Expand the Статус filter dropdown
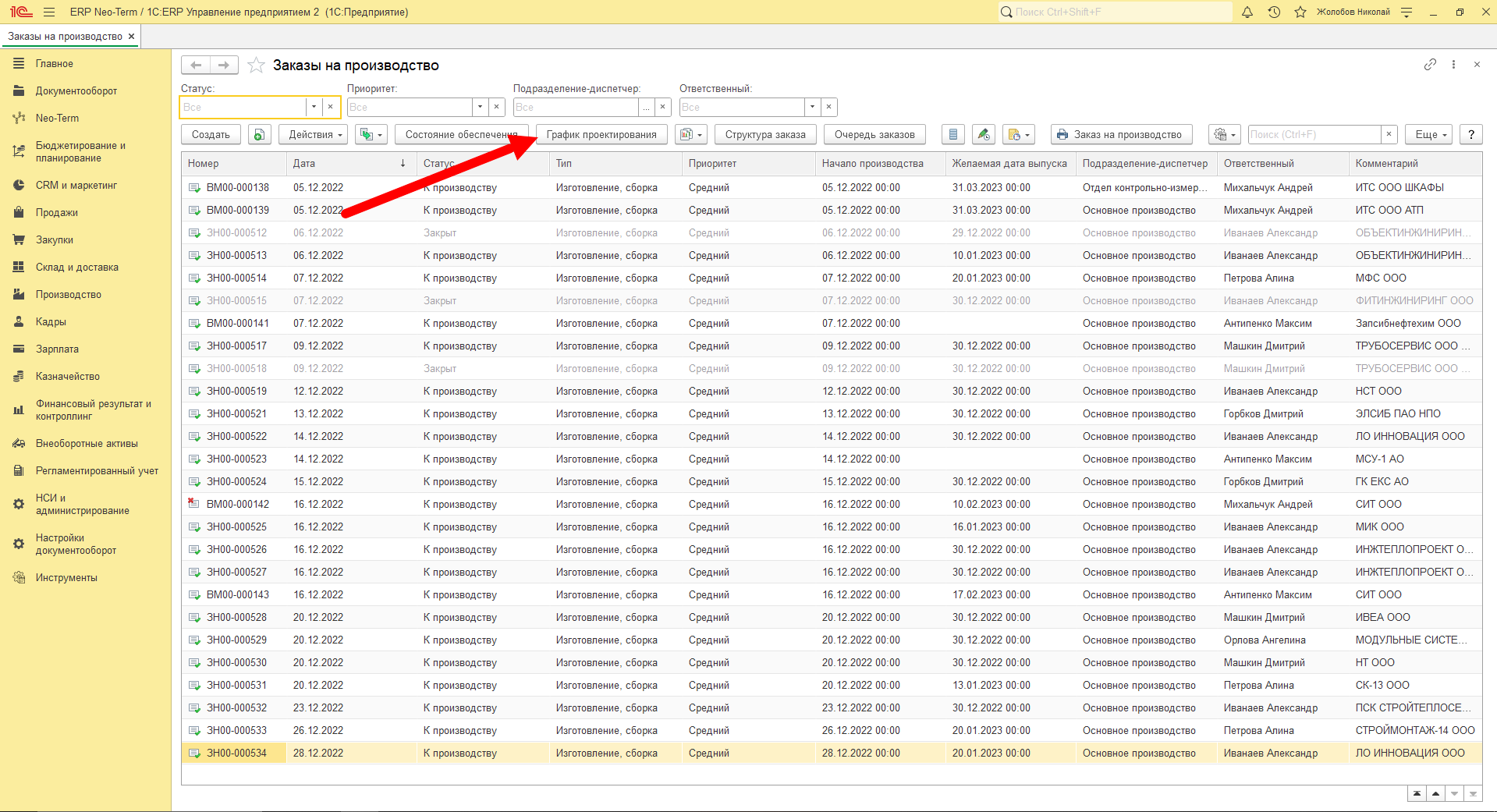The height and width of the screenshot is (812, 1497). pos(314,107)
